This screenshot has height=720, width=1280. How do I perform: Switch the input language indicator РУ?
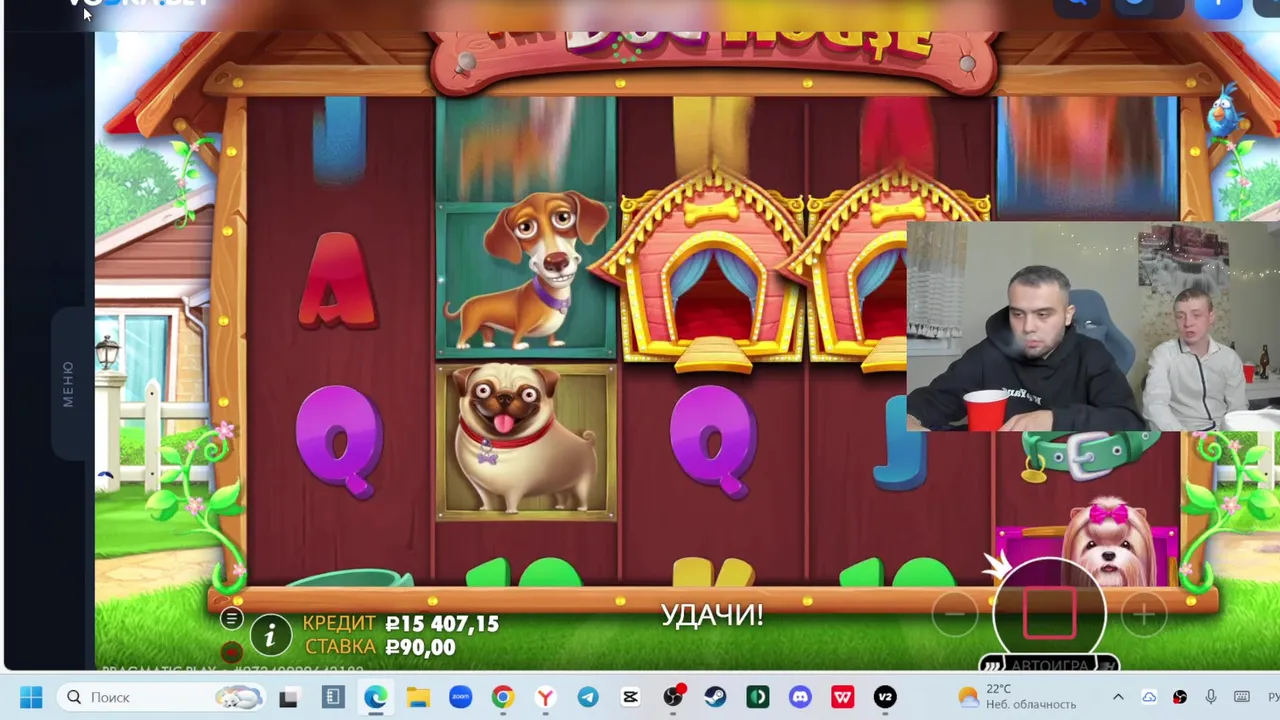[1273, 697]
